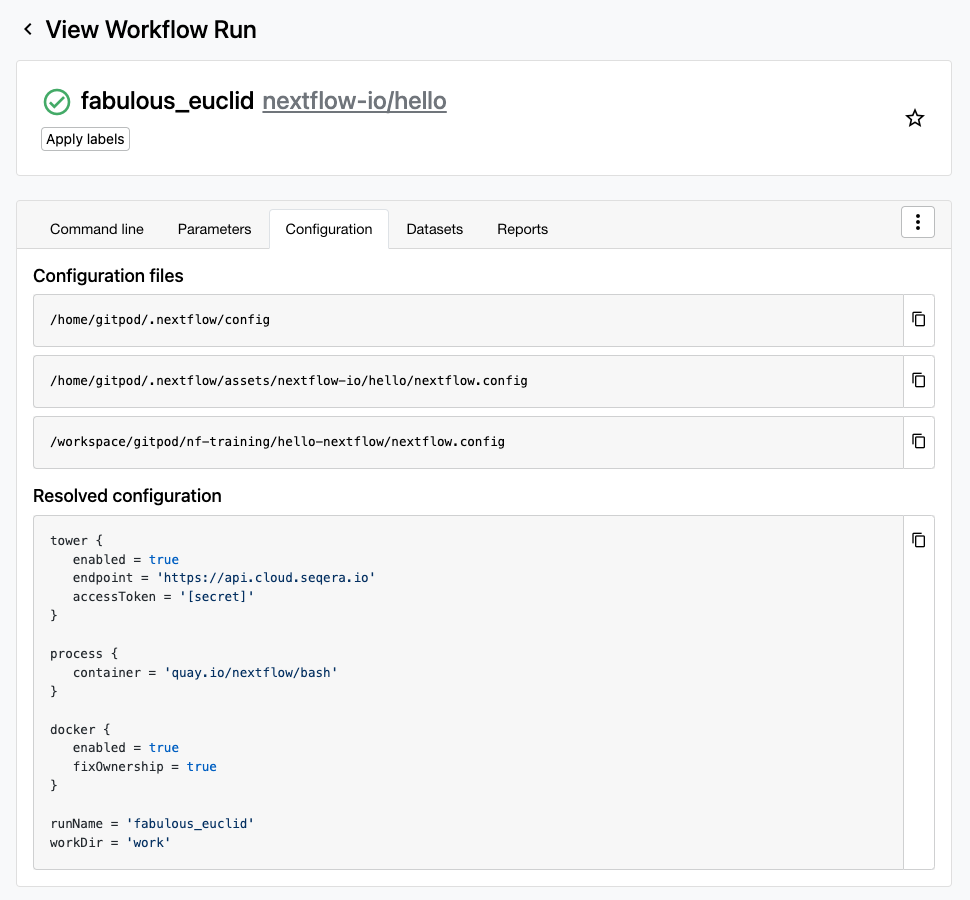Click the green success status icon
Viewport: 970px width, 900px height.
click(57, 101)
